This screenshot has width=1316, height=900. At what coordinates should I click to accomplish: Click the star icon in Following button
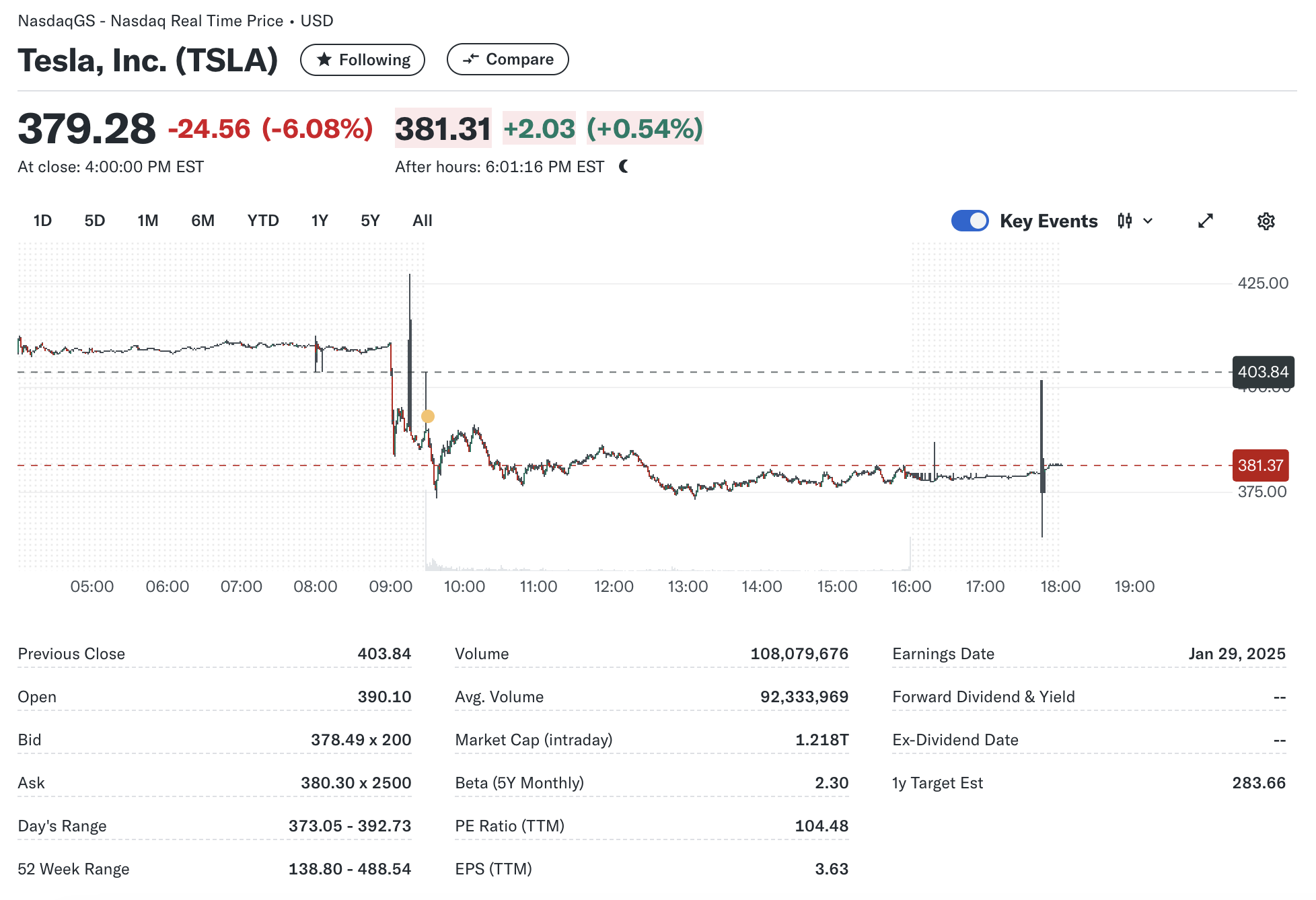pyautogui.click(x=324, y=60)
